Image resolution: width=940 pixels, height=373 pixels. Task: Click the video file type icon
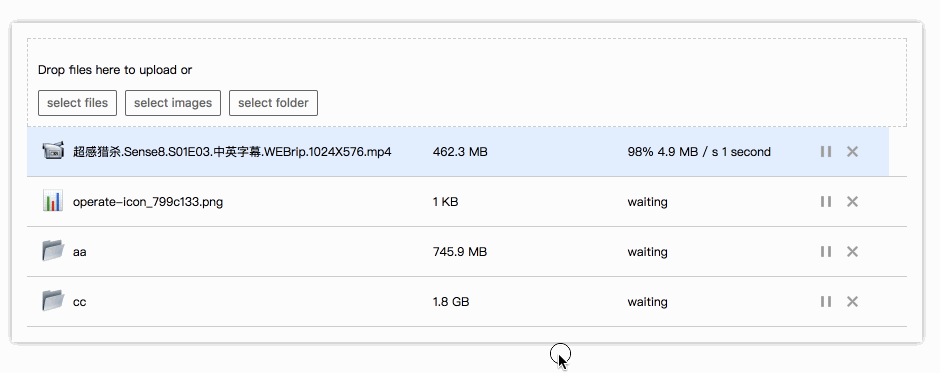click(53, 151)
